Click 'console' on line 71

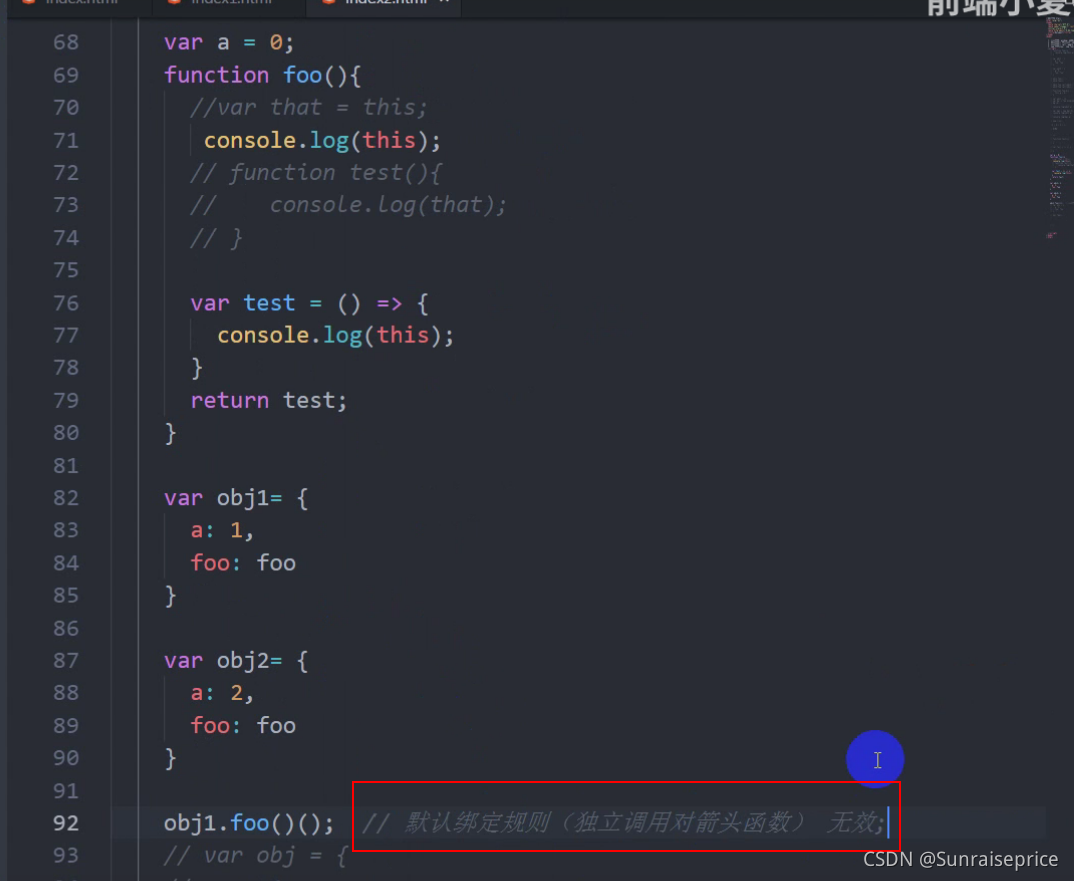(250, 140)
